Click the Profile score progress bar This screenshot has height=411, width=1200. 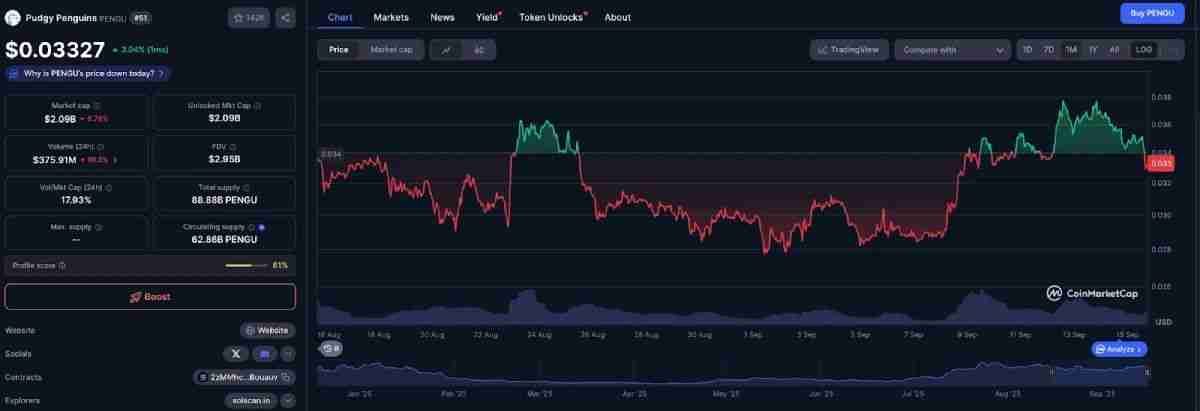tap(245, 265)
